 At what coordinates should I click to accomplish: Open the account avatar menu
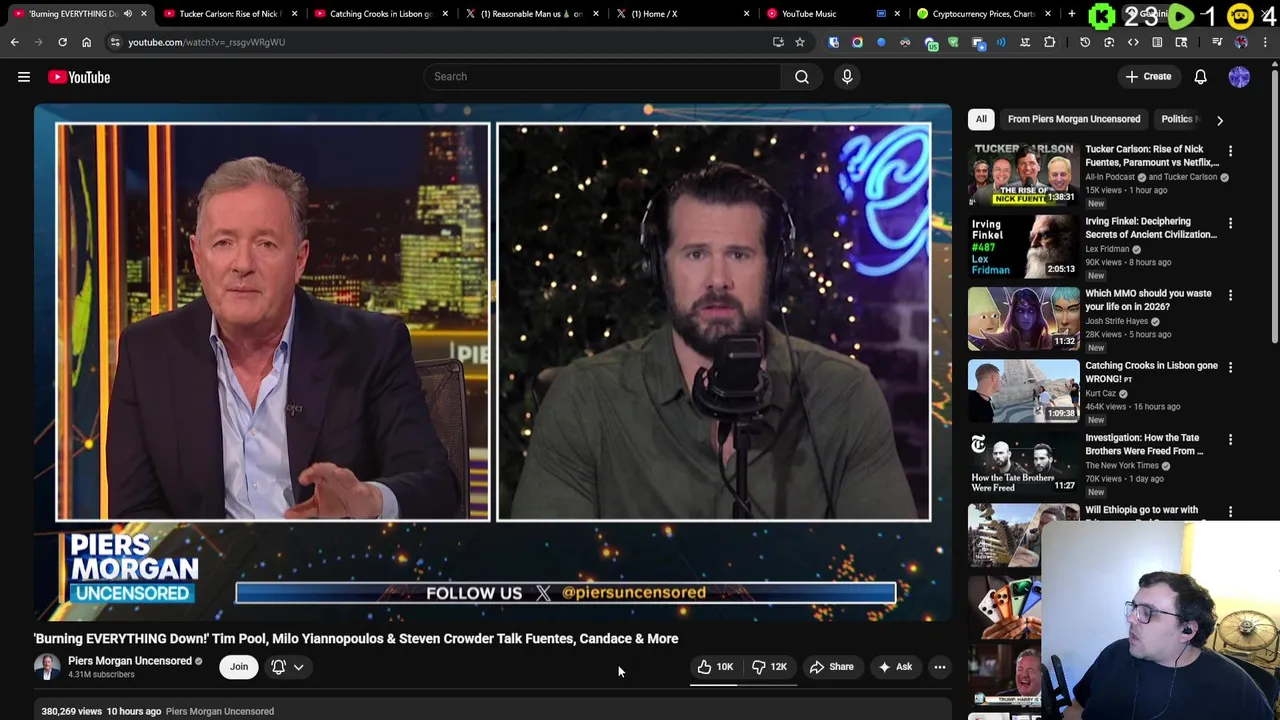click(1239, 77)
